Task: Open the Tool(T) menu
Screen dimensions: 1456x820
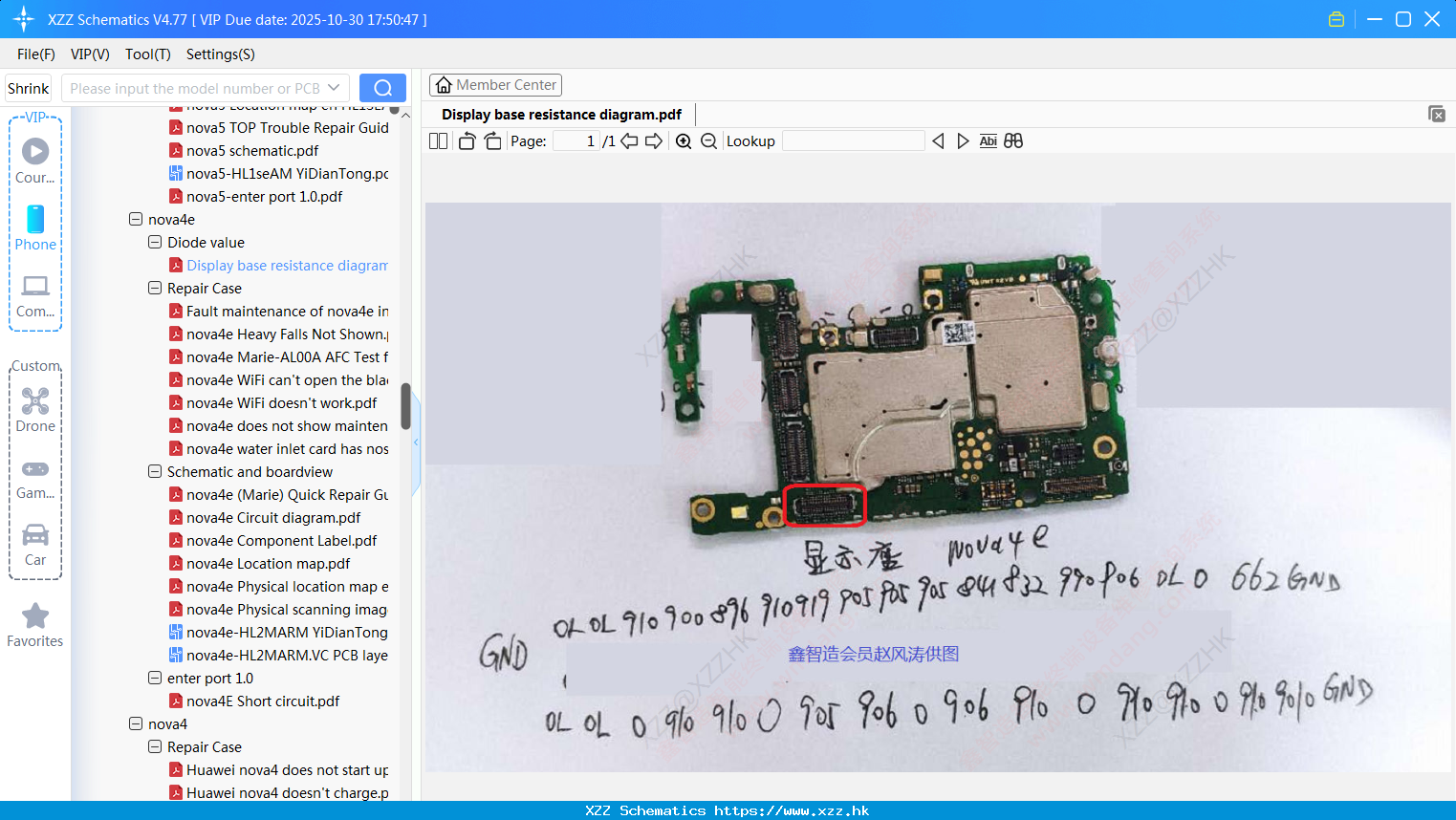Action: coord(148,54)
